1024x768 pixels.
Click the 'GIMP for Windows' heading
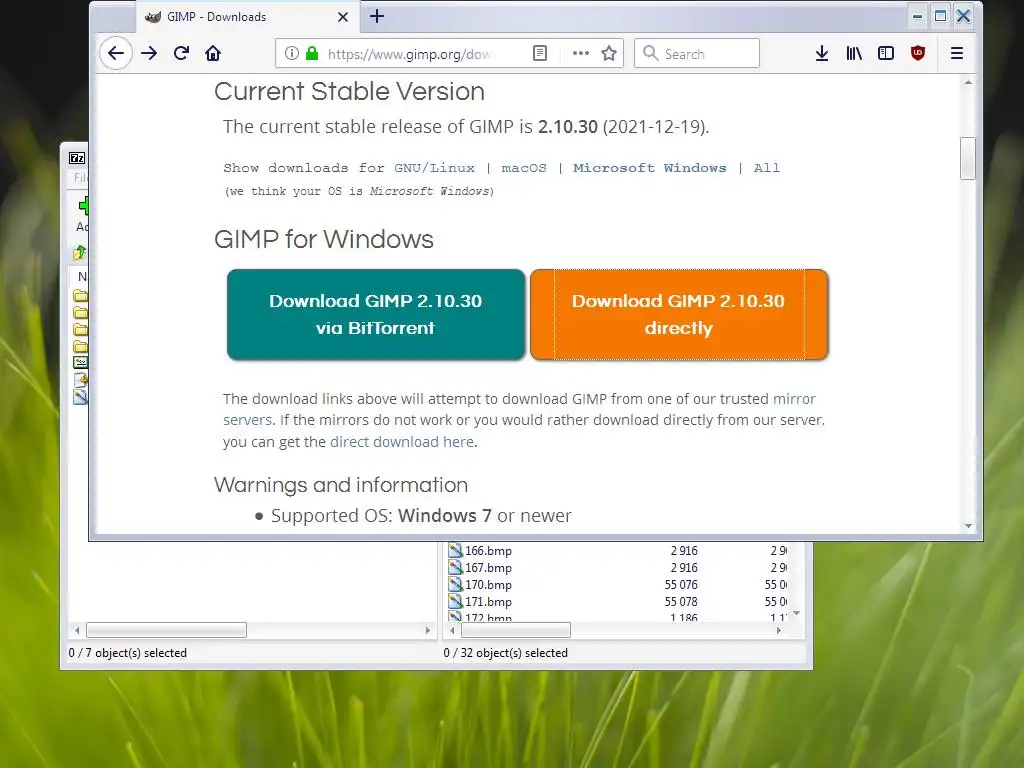(324, 240)
